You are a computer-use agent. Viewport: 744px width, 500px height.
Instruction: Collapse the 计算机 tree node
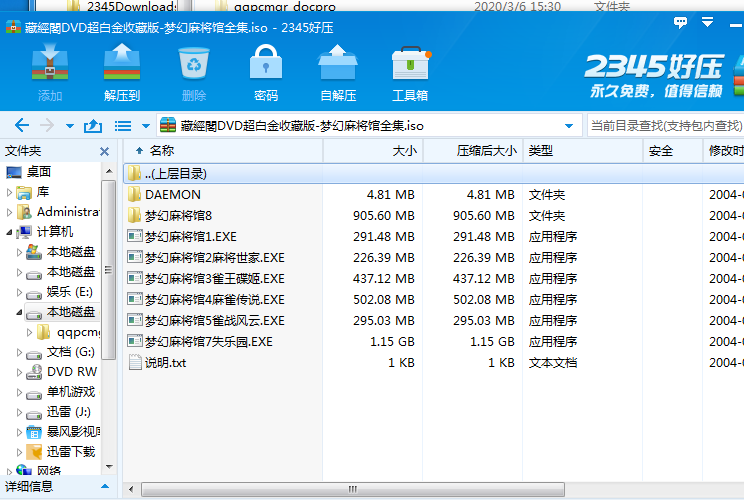[x=9, y=232]
